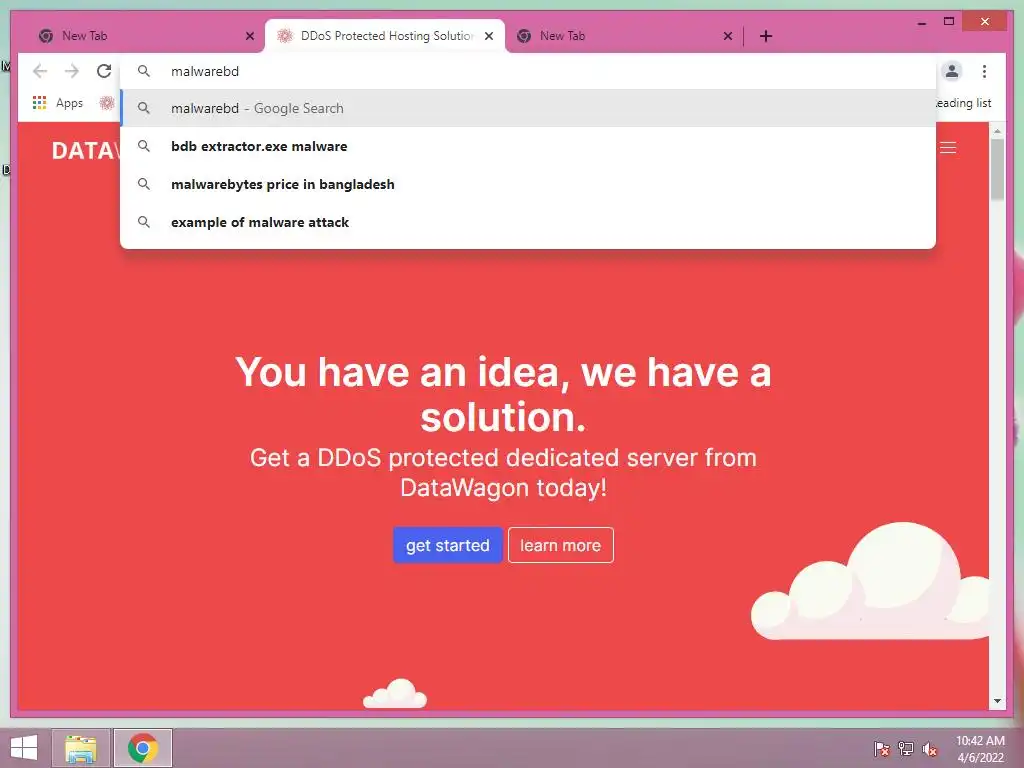Open File Explorer from the taskbar
This screenshot has height=768, width=1024.
[81, 748]
